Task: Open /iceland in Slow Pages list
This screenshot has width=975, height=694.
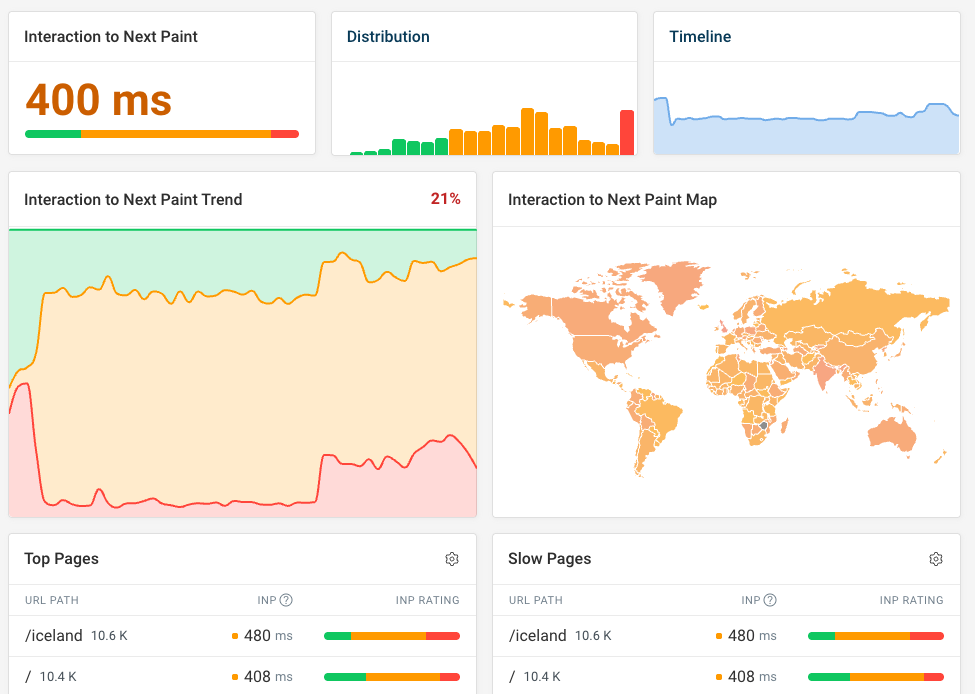Action: (539, 636)
